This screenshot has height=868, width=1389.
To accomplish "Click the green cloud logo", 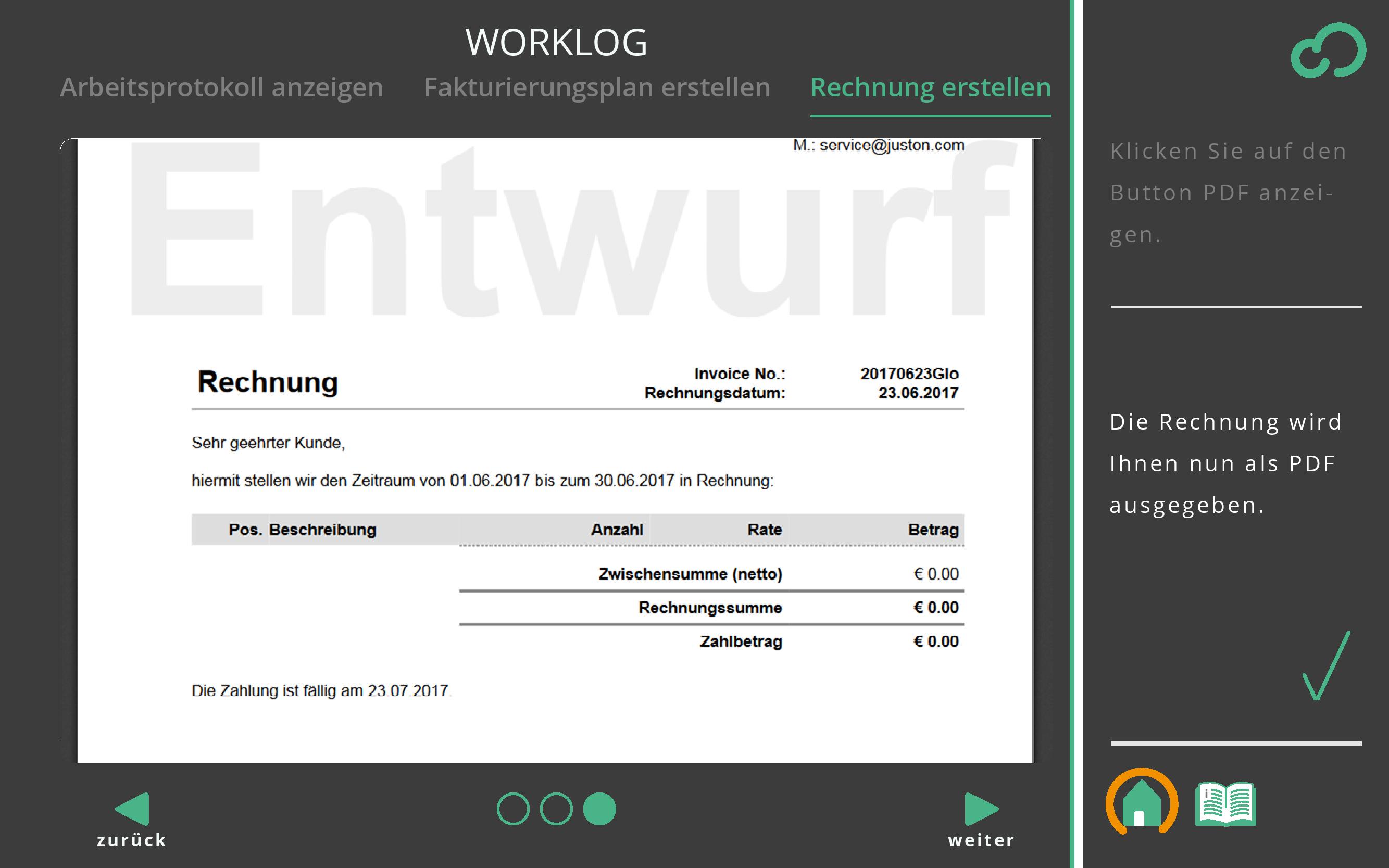I will point(1328,51).
